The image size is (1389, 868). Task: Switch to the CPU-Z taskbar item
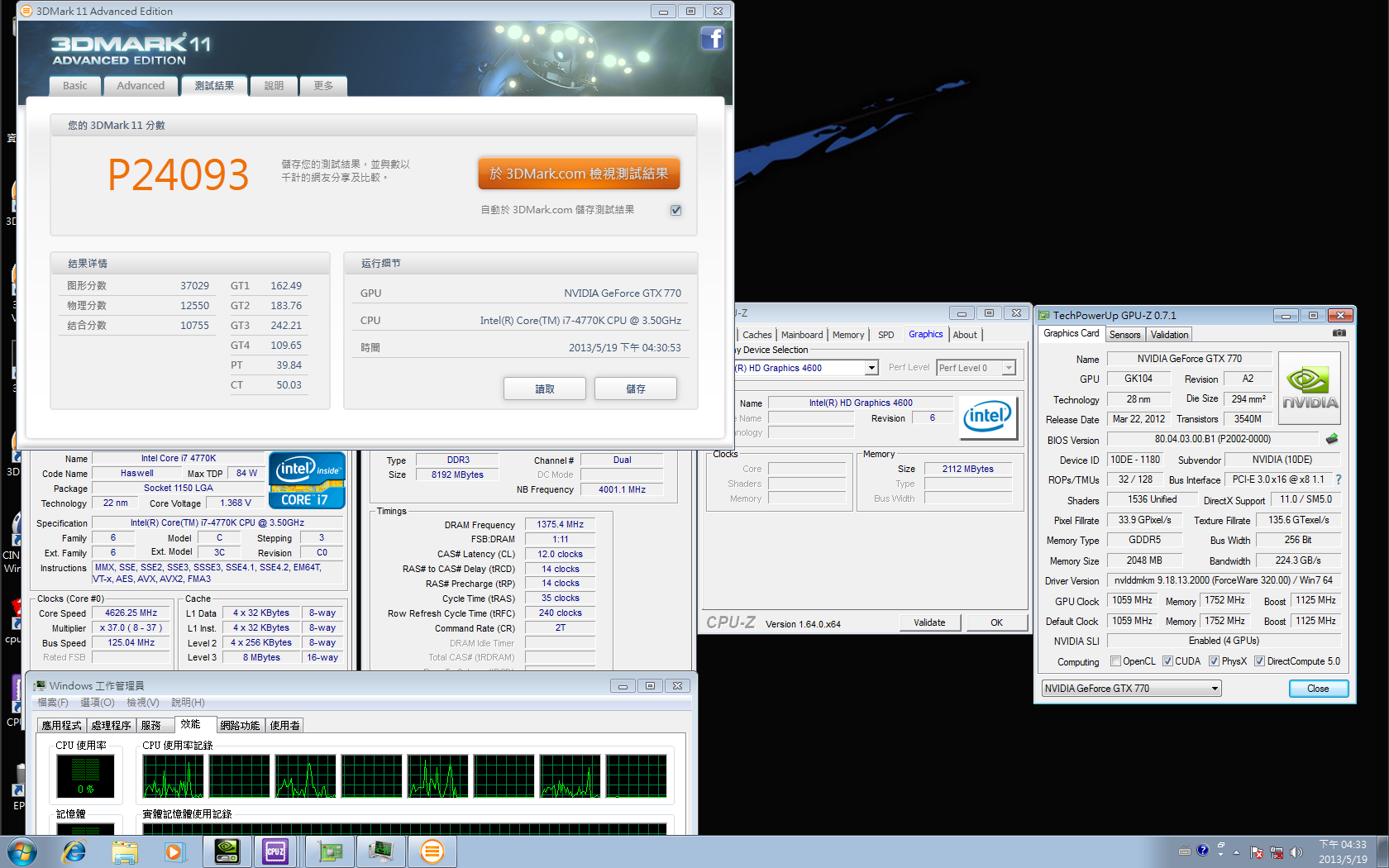275,851
